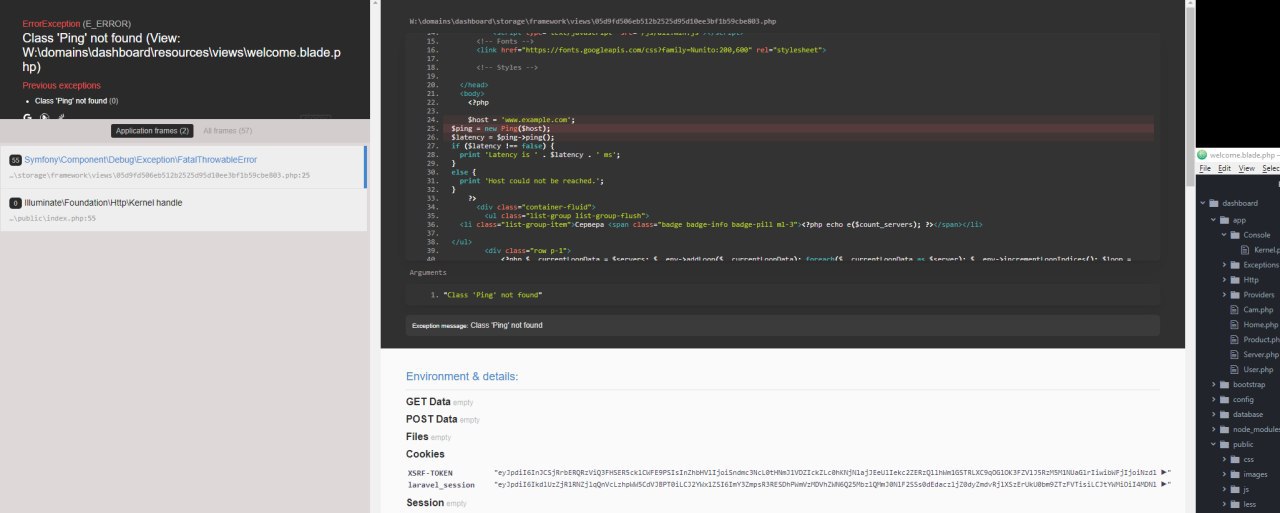1280x513 pixels.
Task: Click the ErrorException (E_ERROR) title
Action: tap(76, 23)
